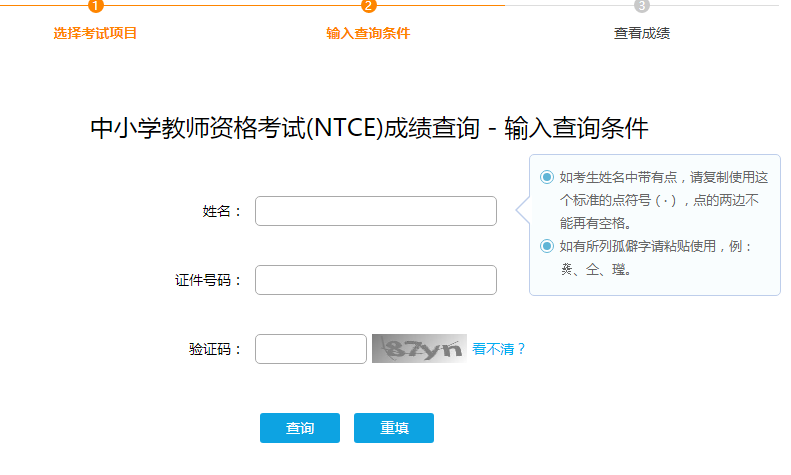This screenshot has width=791, height=475.
Task: Click the captcha image to refresh it
Action: 419,348
